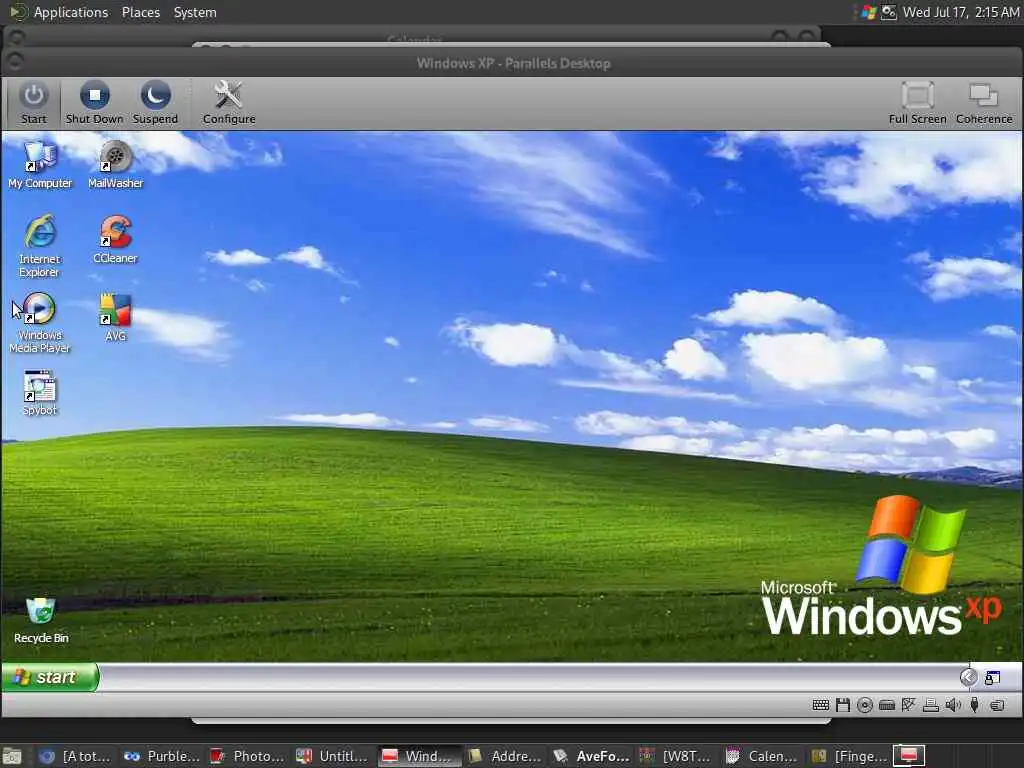1024x768 pixels.
Task: Select the CCleaner desktop shortcut
Action: [x=116, y=240]
